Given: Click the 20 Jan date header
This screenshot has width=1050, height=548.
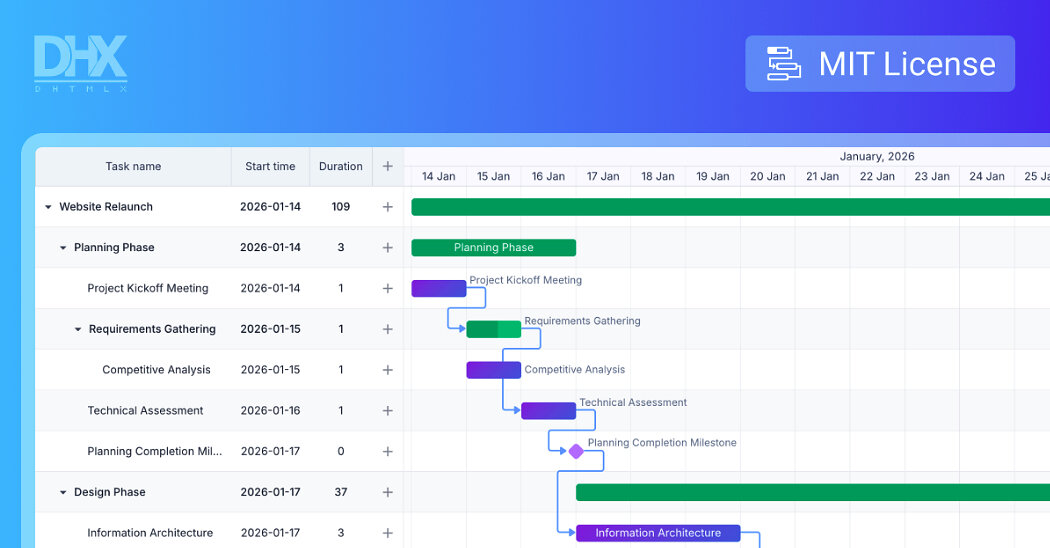Looking at the screenshot, I should pos(767,176).
